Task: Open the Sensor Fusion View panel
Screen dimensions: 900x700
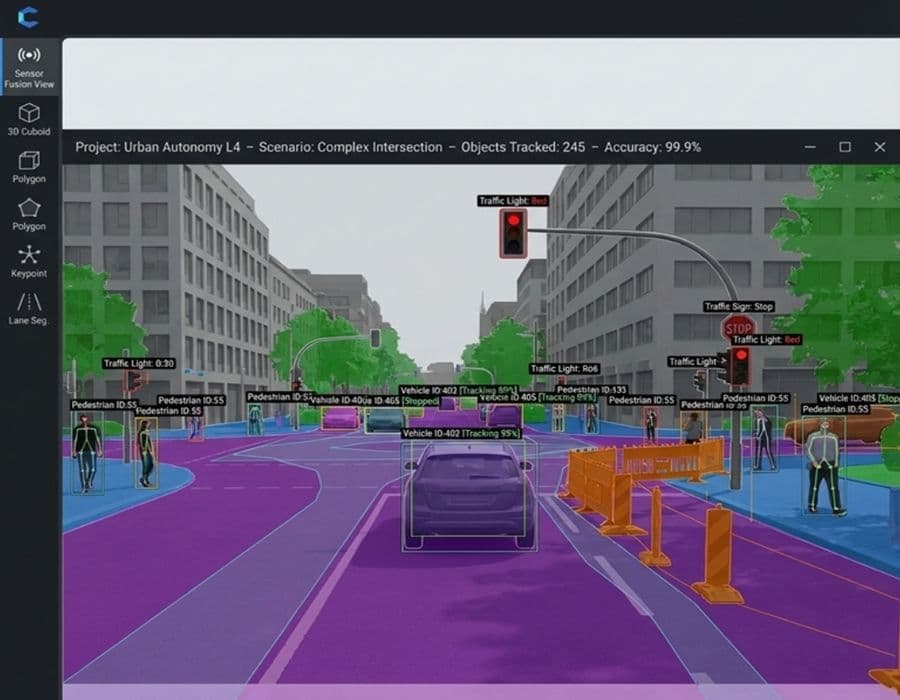Action: 29,66
